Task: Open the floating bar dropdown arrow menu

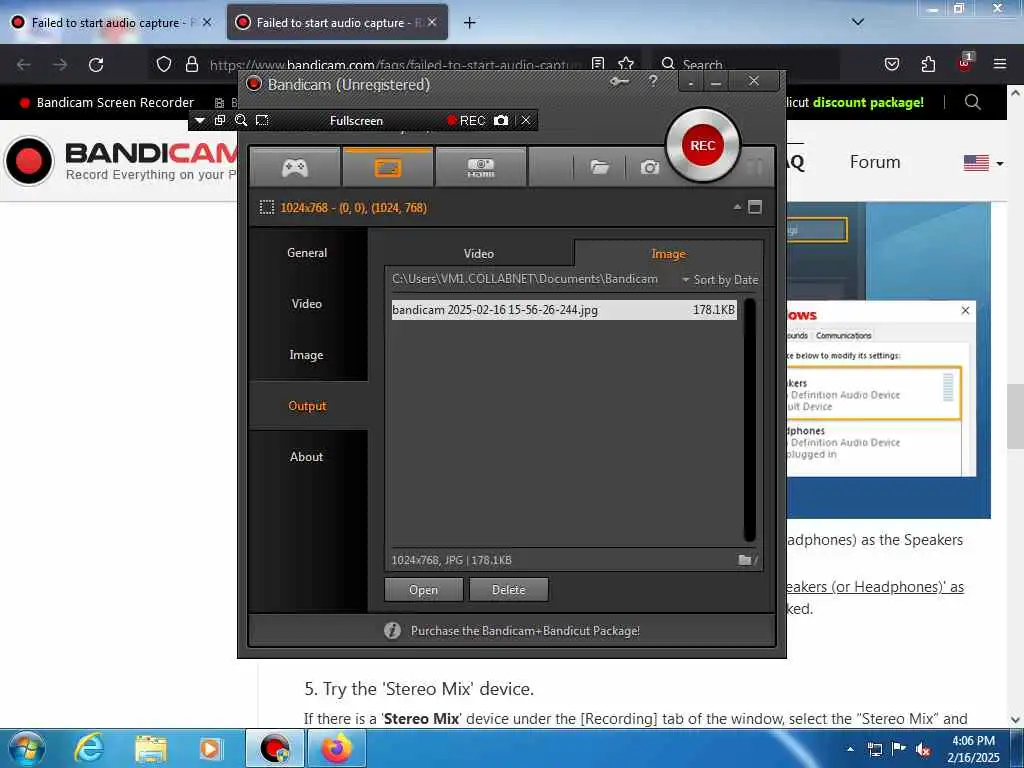Action: point(200,120)
